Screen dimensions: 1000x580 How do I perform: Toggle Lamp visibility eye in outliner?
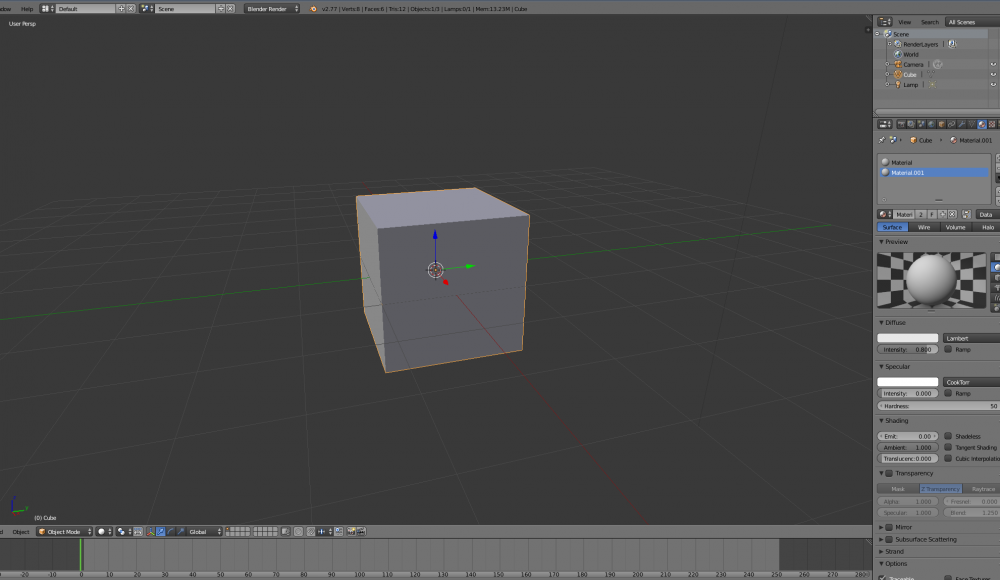coord(993,85)
